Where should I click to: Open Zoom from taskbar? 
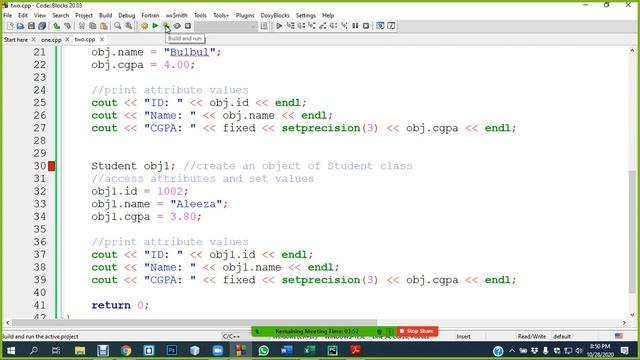[218, 350]
